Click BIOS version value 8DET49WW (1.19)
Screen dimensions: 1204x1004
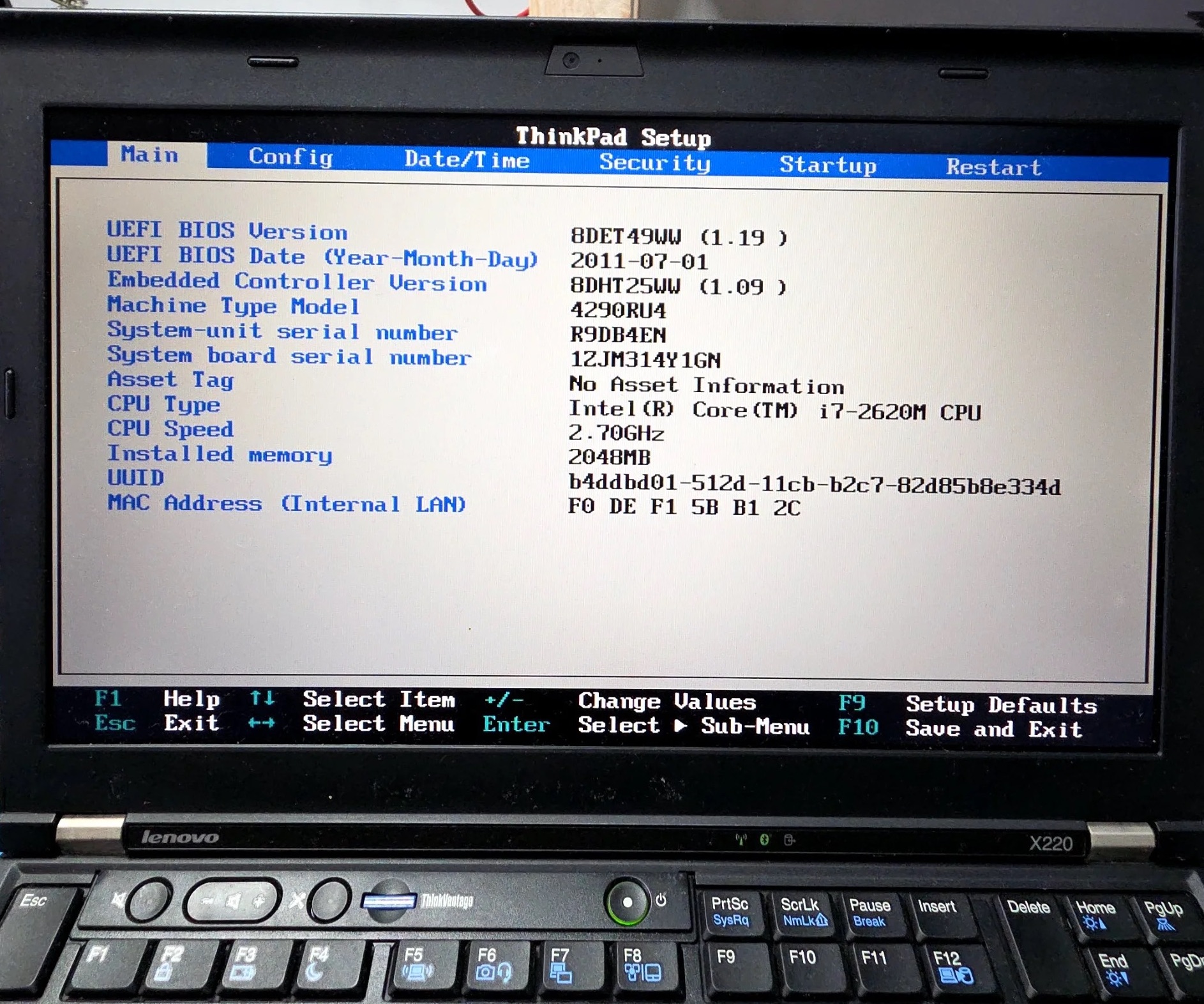(x=679, y=237)
